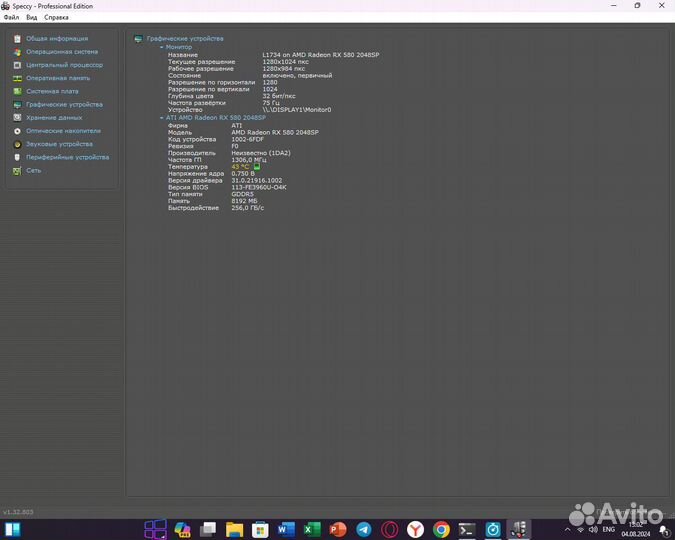The height and width of the screenshot is (540, 675).
Task: Select the Хранение данных icon
Action: pyautogui.click(x=17, y=118)
